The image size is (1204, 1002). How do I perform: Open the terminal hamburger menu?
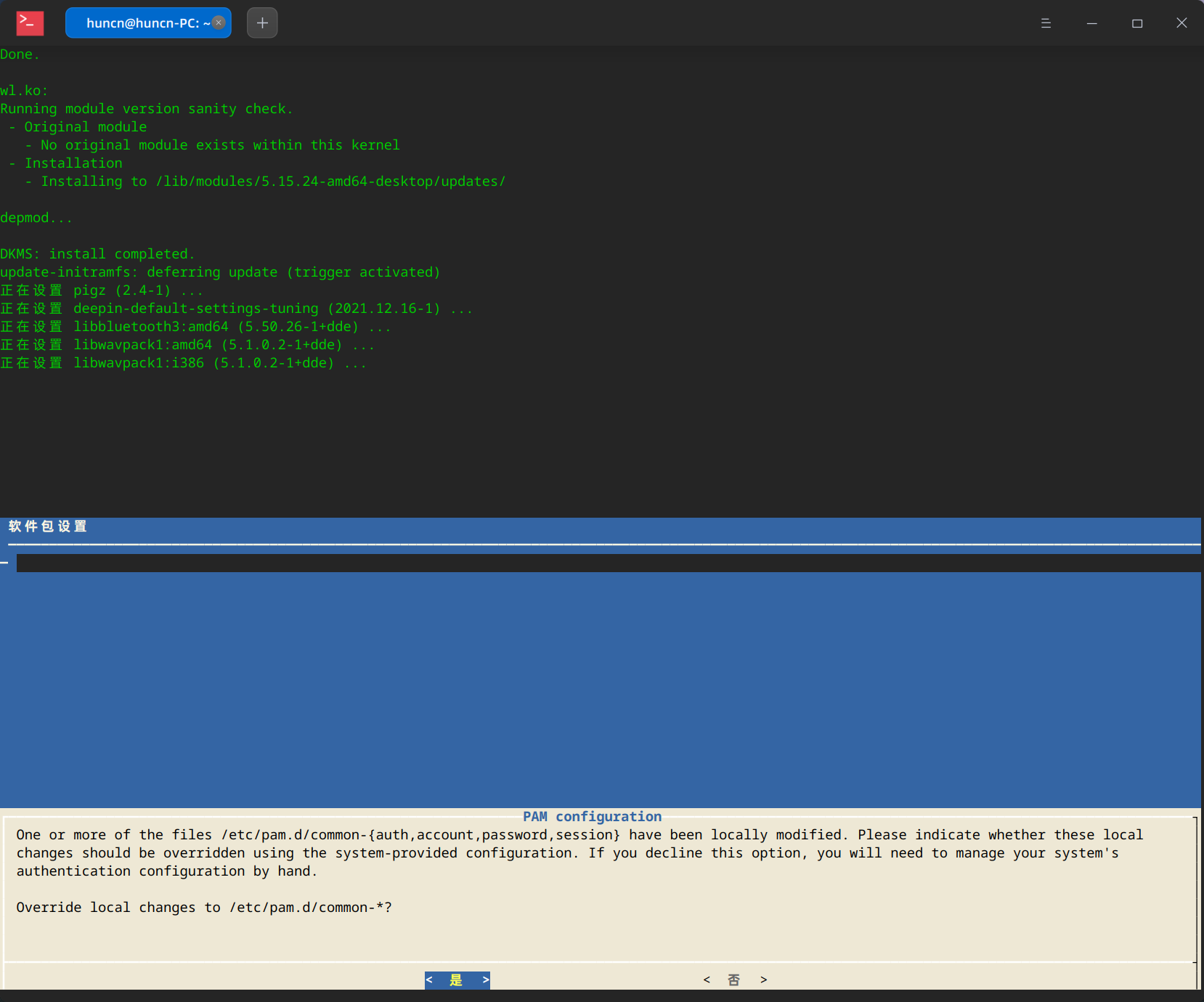(1046, 23)
